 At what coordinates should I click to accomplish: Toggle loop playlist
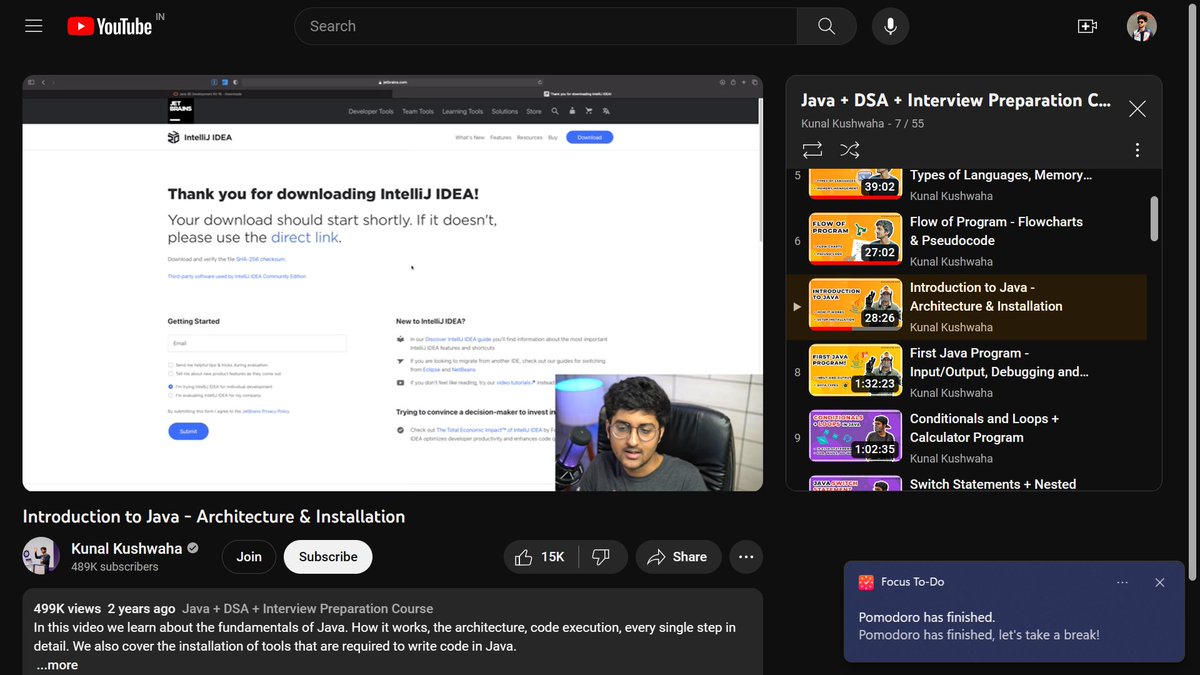point(812,150)
